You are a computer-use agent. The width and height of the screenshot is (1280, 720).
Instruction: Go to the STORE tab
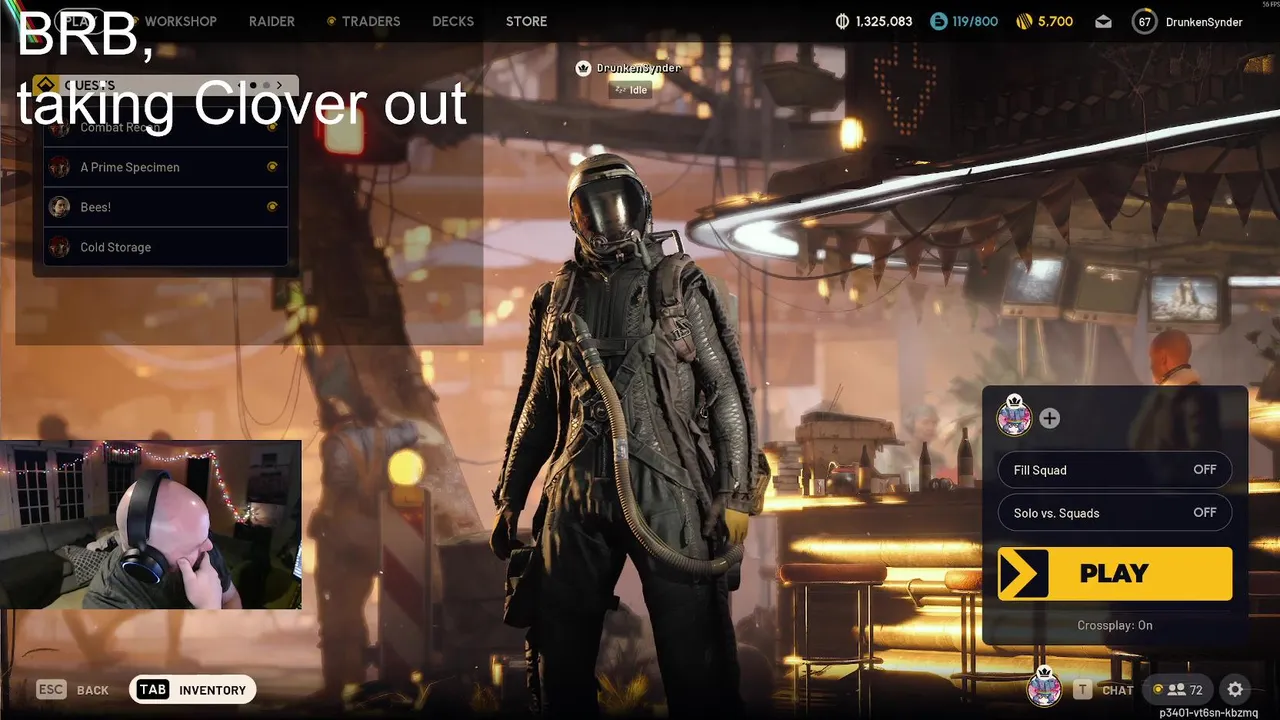pos(526,21)
